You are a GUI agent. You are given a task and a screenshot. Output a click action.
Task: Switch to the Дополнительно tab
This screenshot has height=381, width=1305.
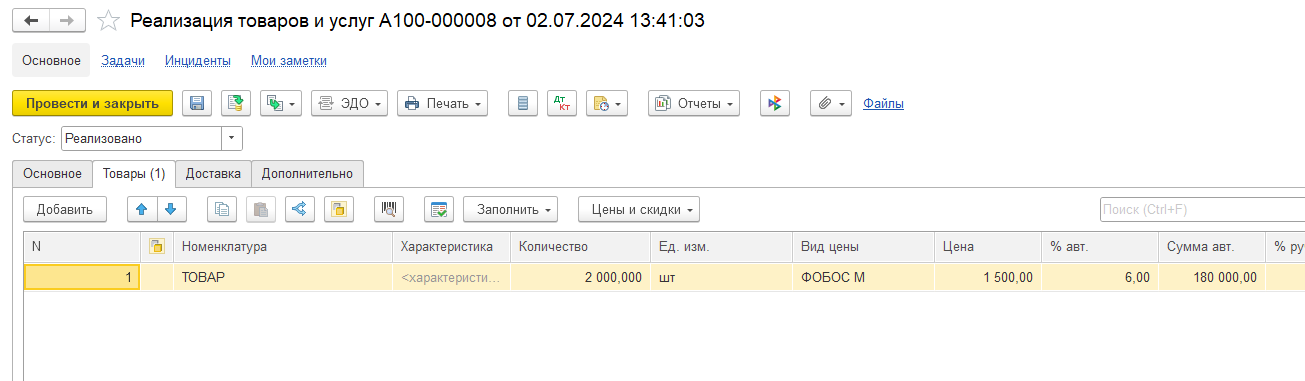[308, 173]
